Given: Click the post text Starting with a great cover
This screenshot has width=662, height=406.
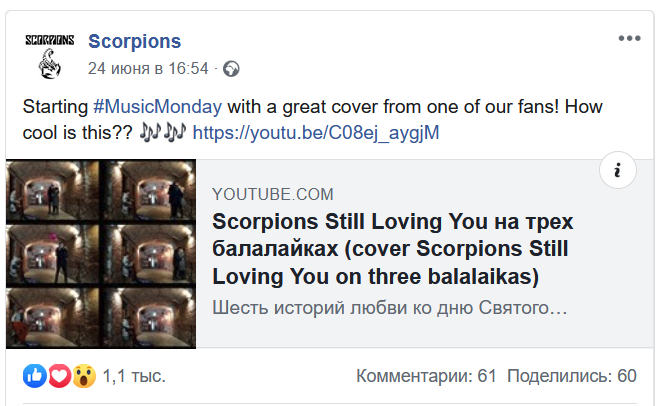Looking at the screenshot, I should point(312,119).
